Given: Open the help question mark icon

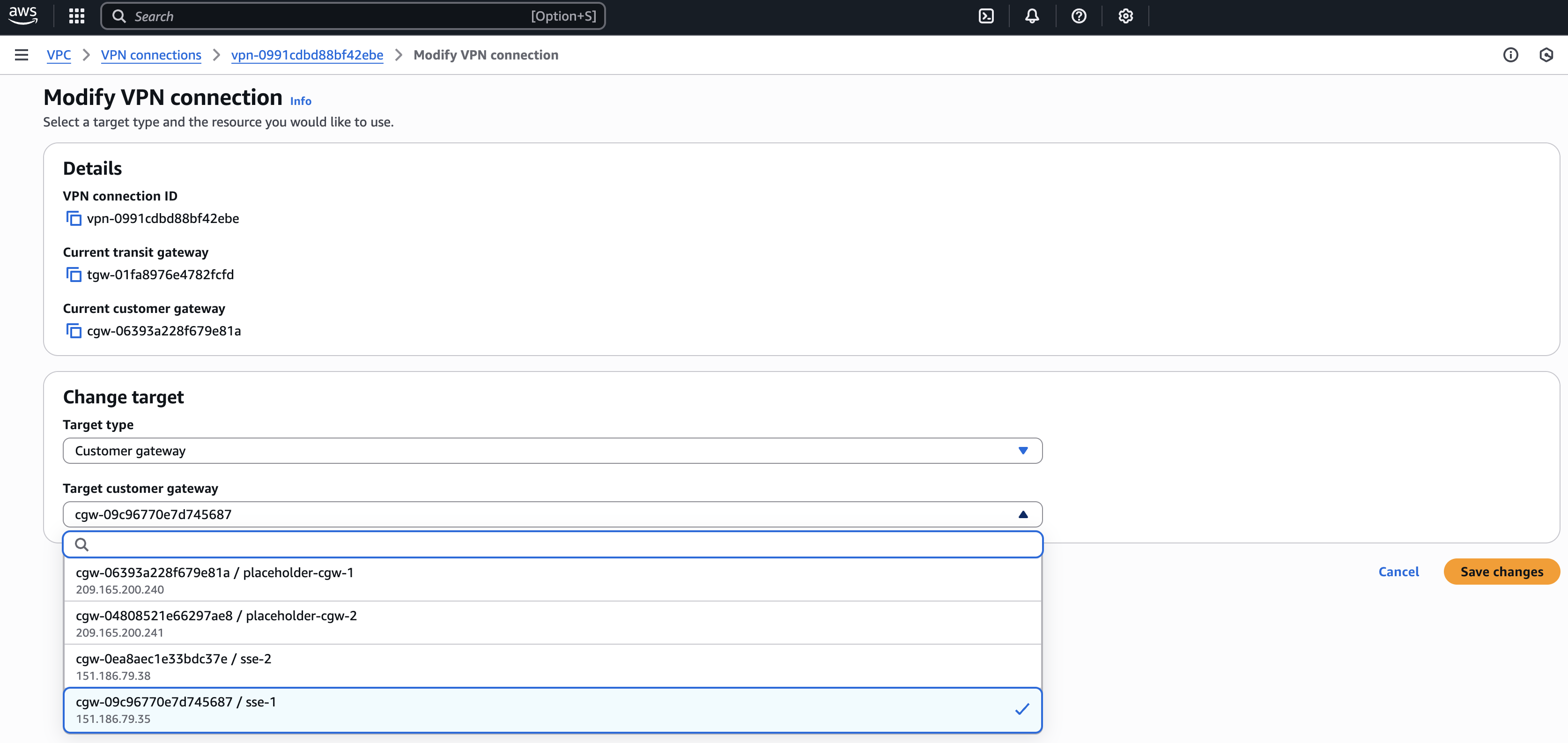Looking at the screenshot, I should (1079, 16).
